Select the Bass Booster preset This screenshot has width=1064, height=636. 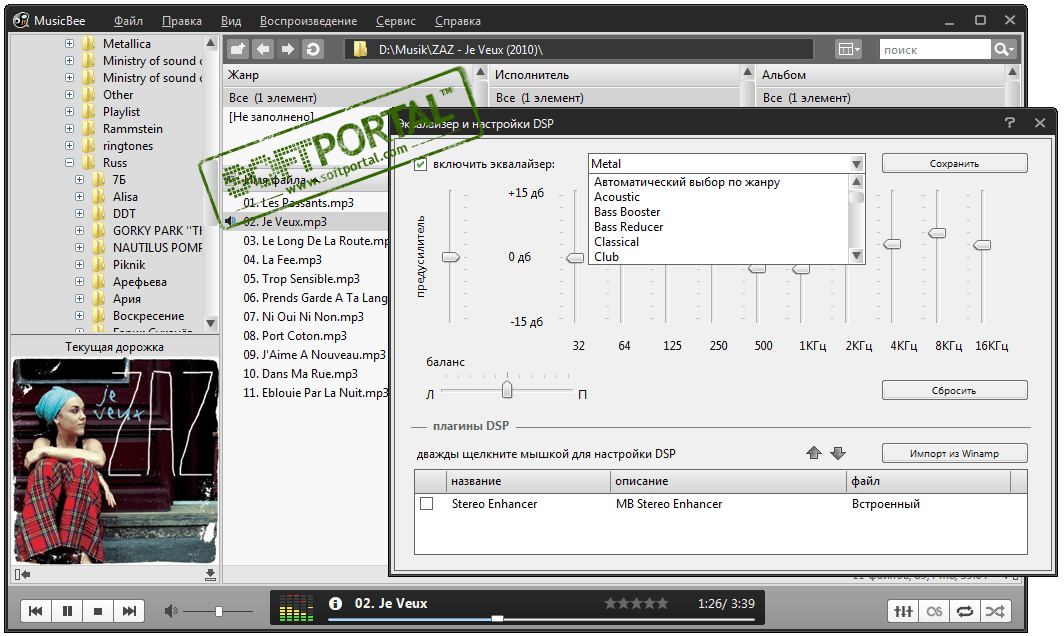[719, 212]
